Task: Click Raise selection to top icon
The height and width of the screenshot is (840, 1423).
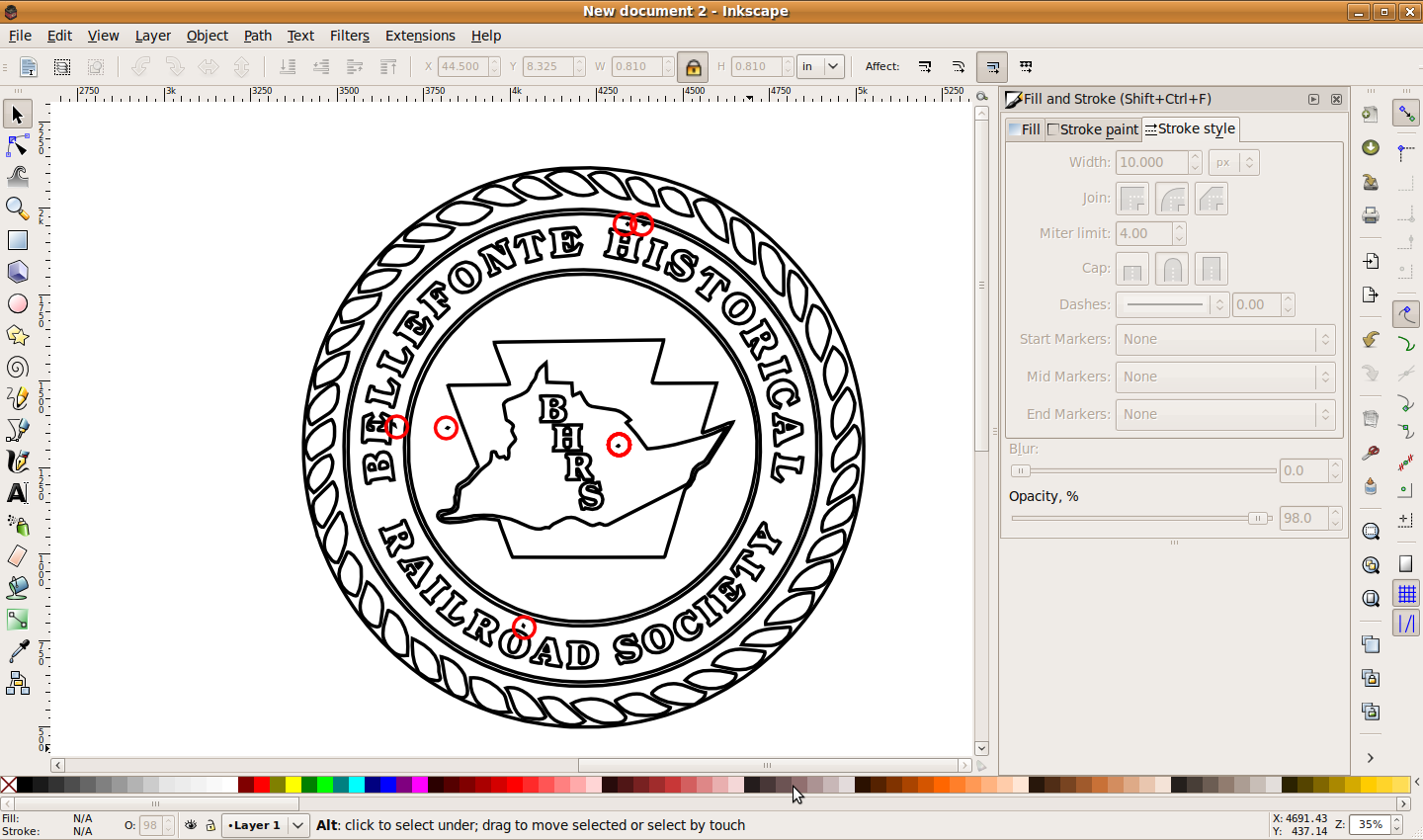Action: [x=388, y=67]
